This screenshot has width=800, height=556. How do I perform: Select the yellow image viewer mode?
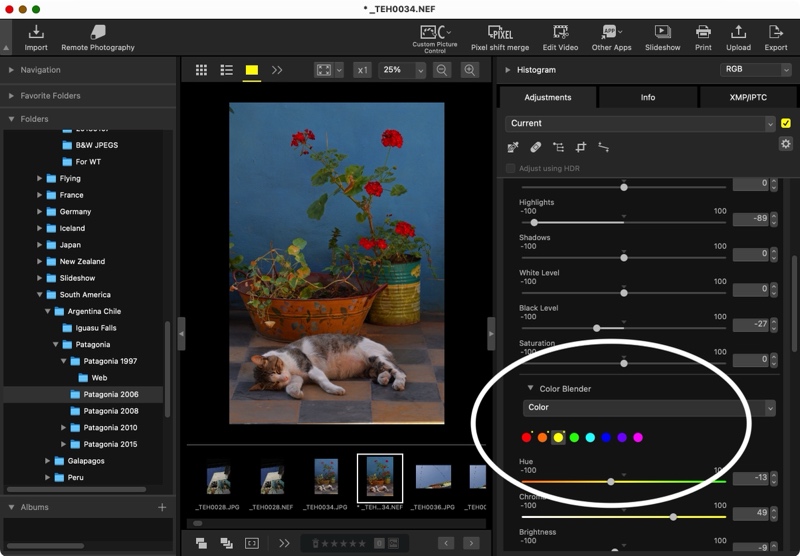[x=252, y=70]
